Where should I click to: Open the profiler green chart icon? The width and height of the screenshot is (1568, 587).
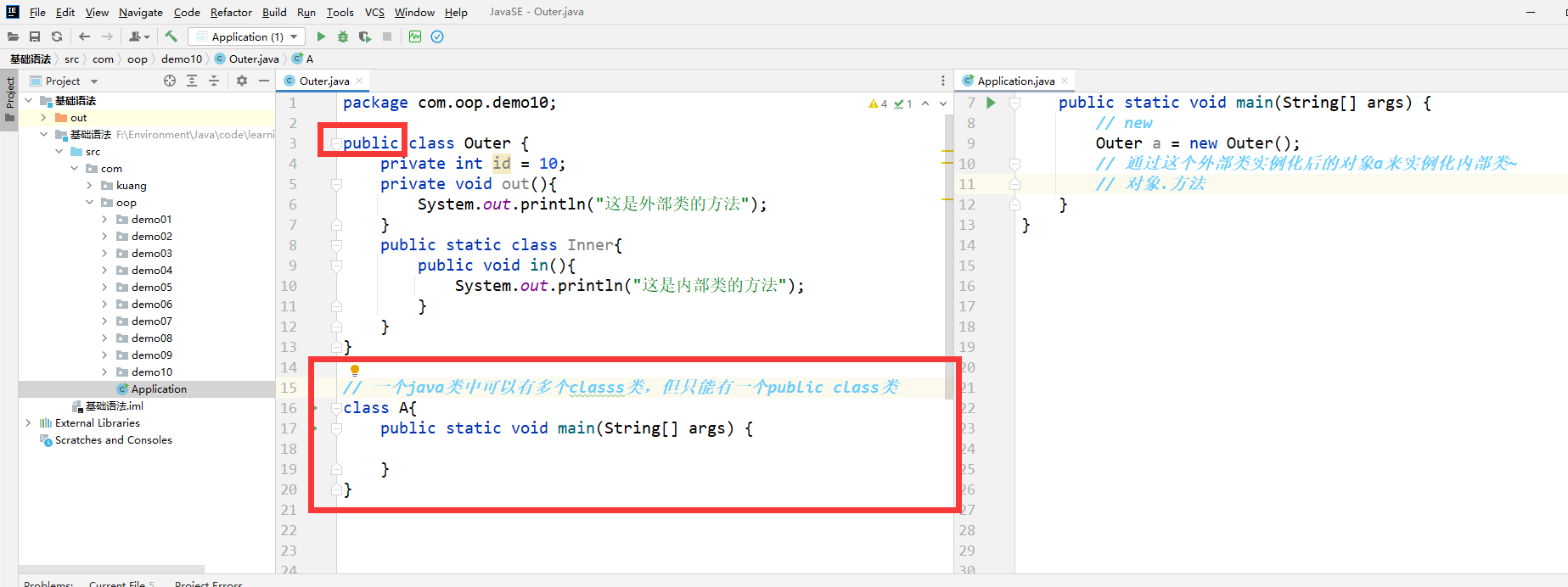(415, 36)
